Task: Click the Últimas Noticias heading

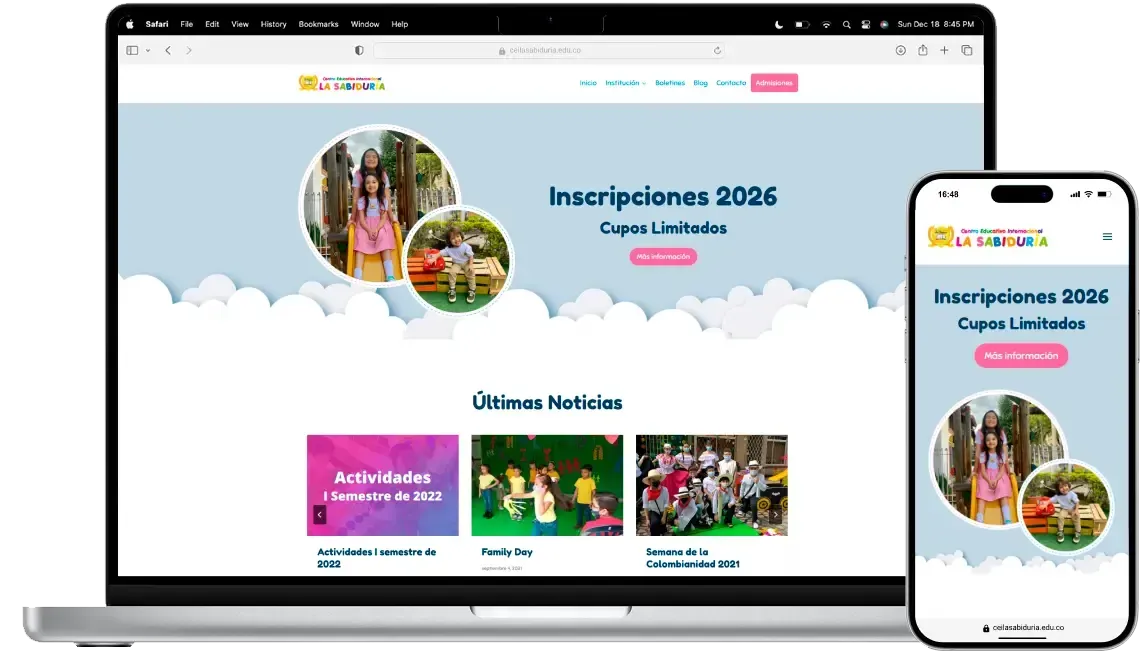Action: (x=547, y=402)
